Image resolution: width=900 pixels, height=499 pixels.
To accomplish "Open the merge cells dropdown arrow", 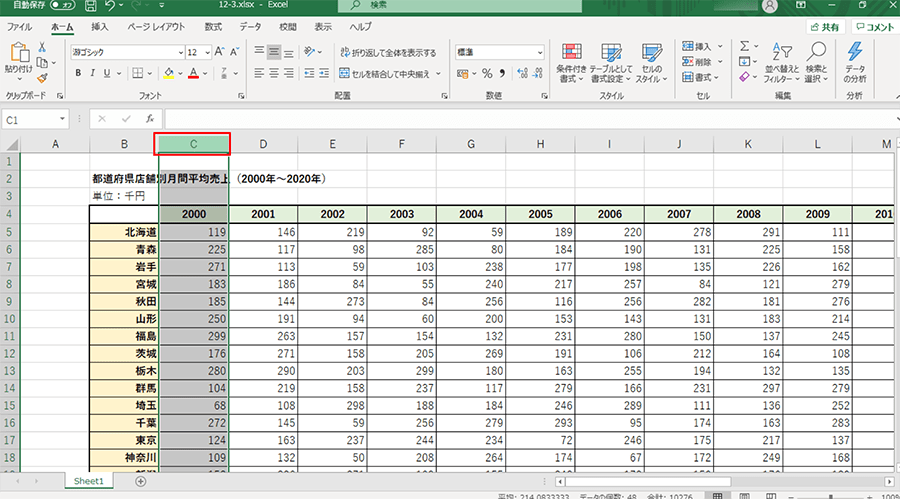I will (x=439, y=74).
